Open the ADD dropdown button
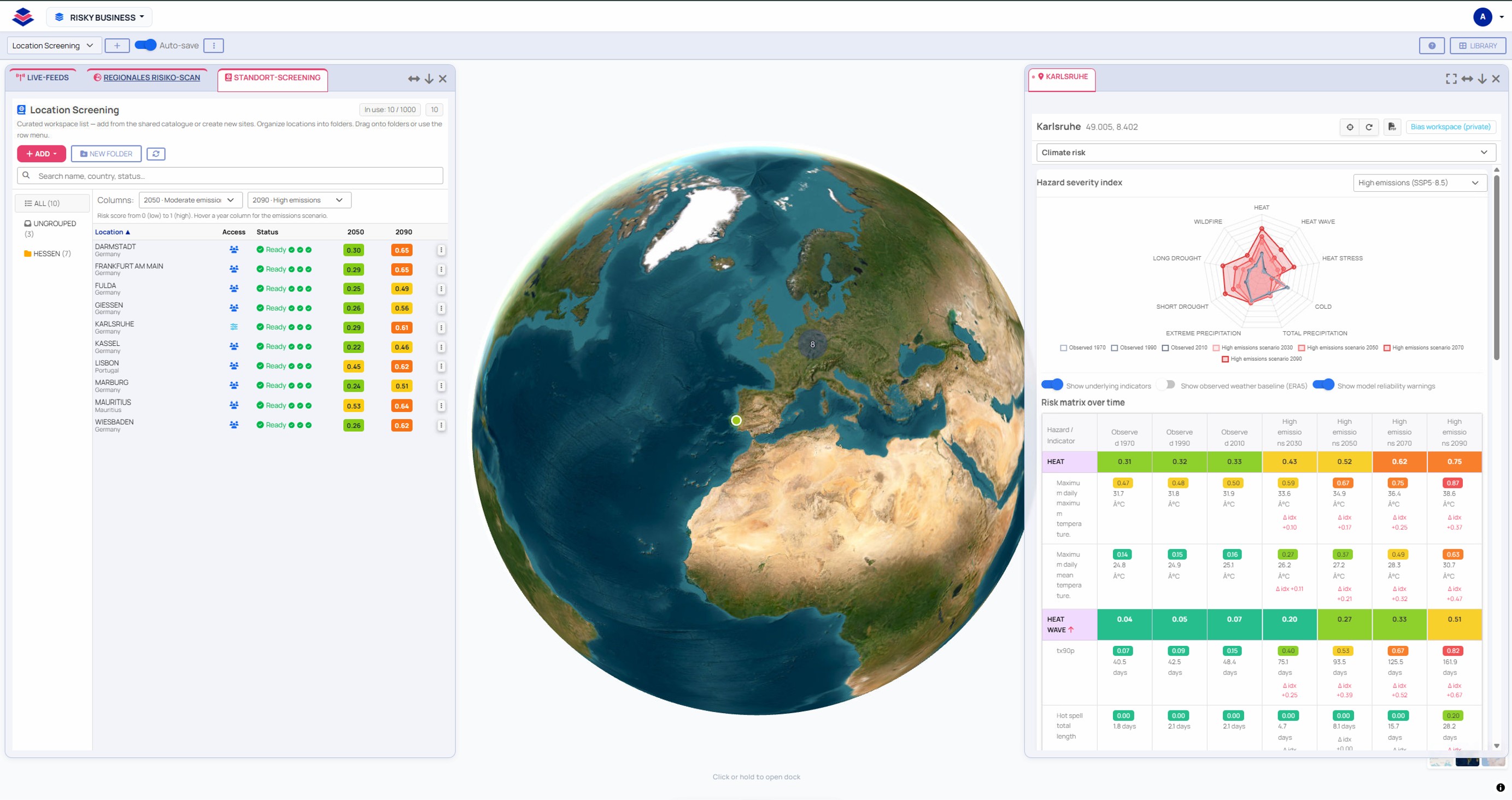Viewport: 1512px width, 800px height. point(41,154)
